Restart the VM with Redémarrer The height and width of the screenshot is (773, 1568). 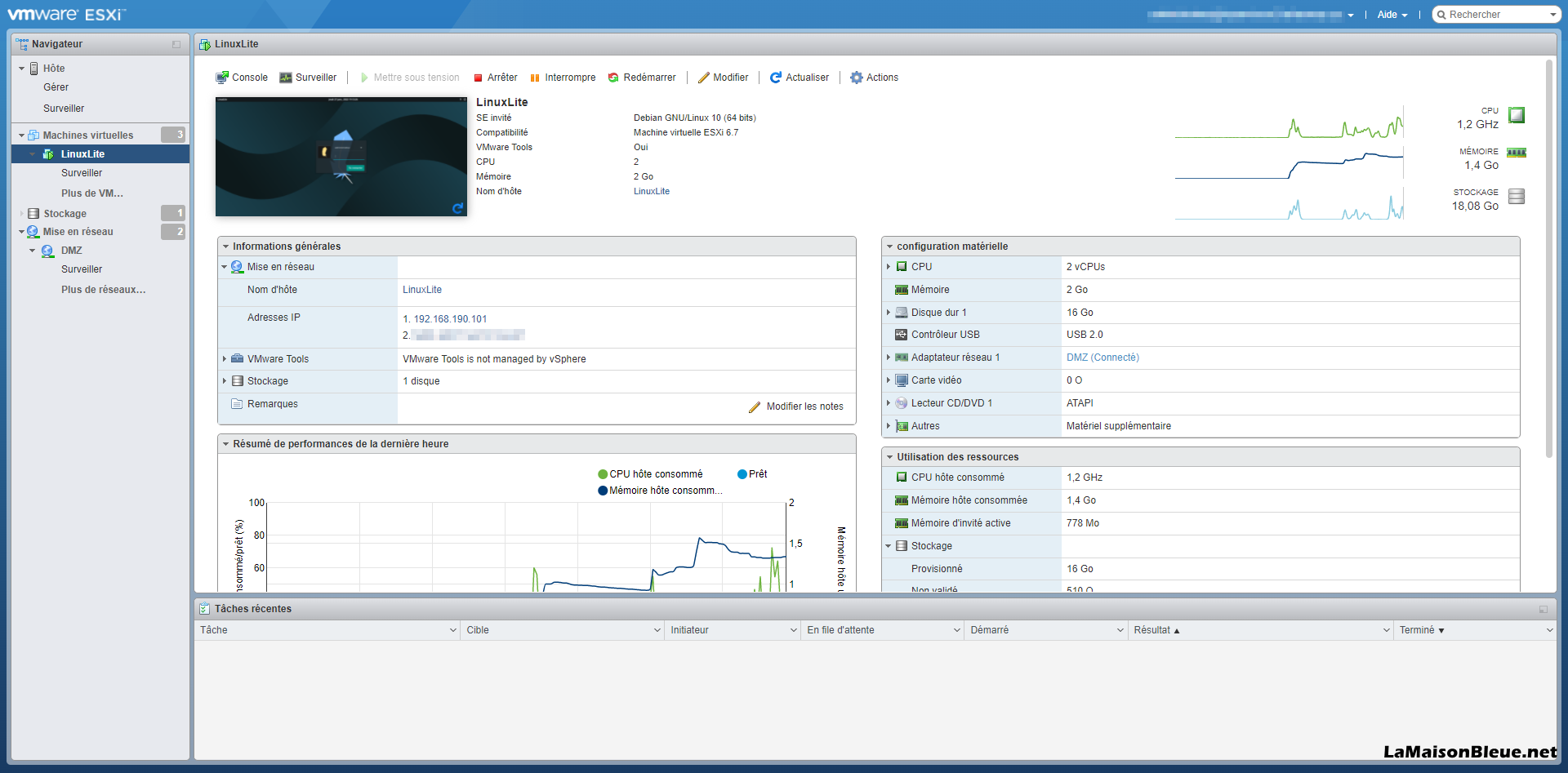coord(642,78)
